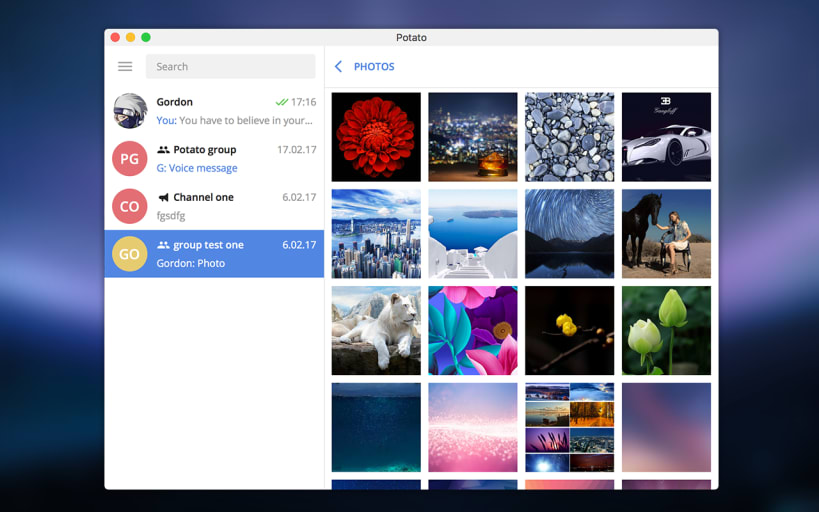Open the gray pebbles photo
Screen dimensions: 819x512
(x=569, y=137)
